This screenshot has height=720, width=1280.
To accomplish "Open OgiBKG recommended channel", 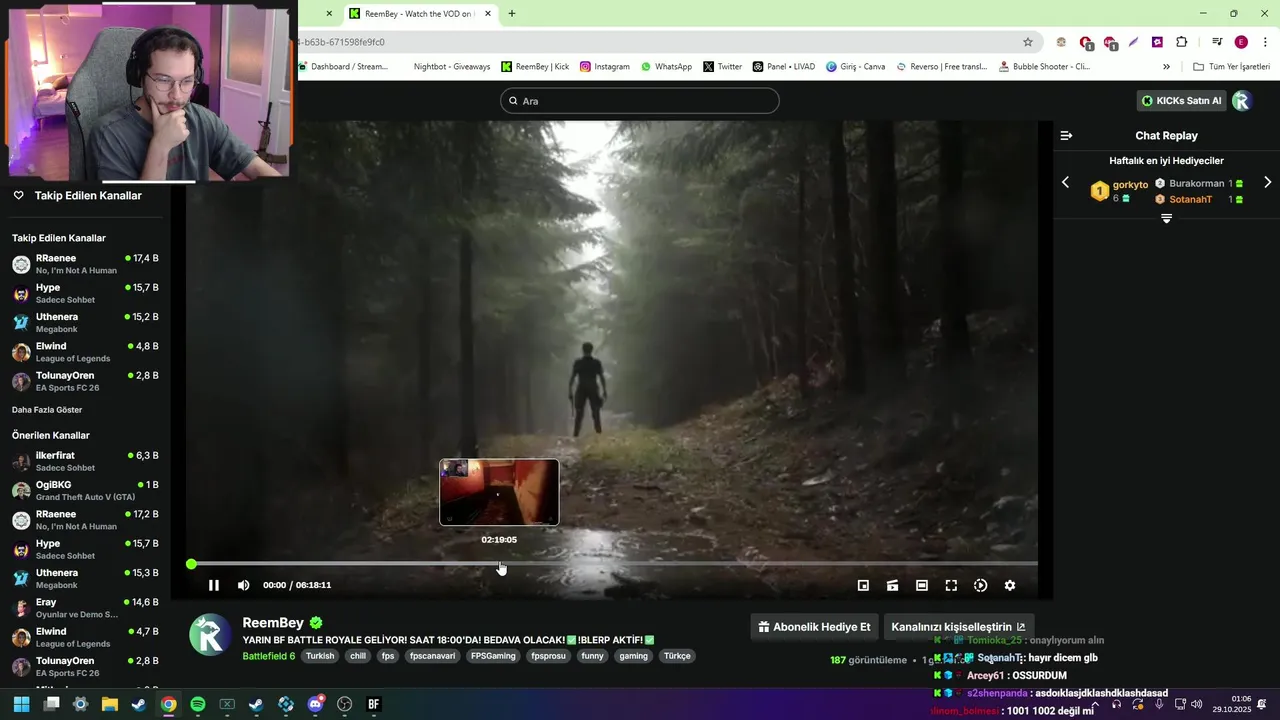I will (x=85, y=490).
